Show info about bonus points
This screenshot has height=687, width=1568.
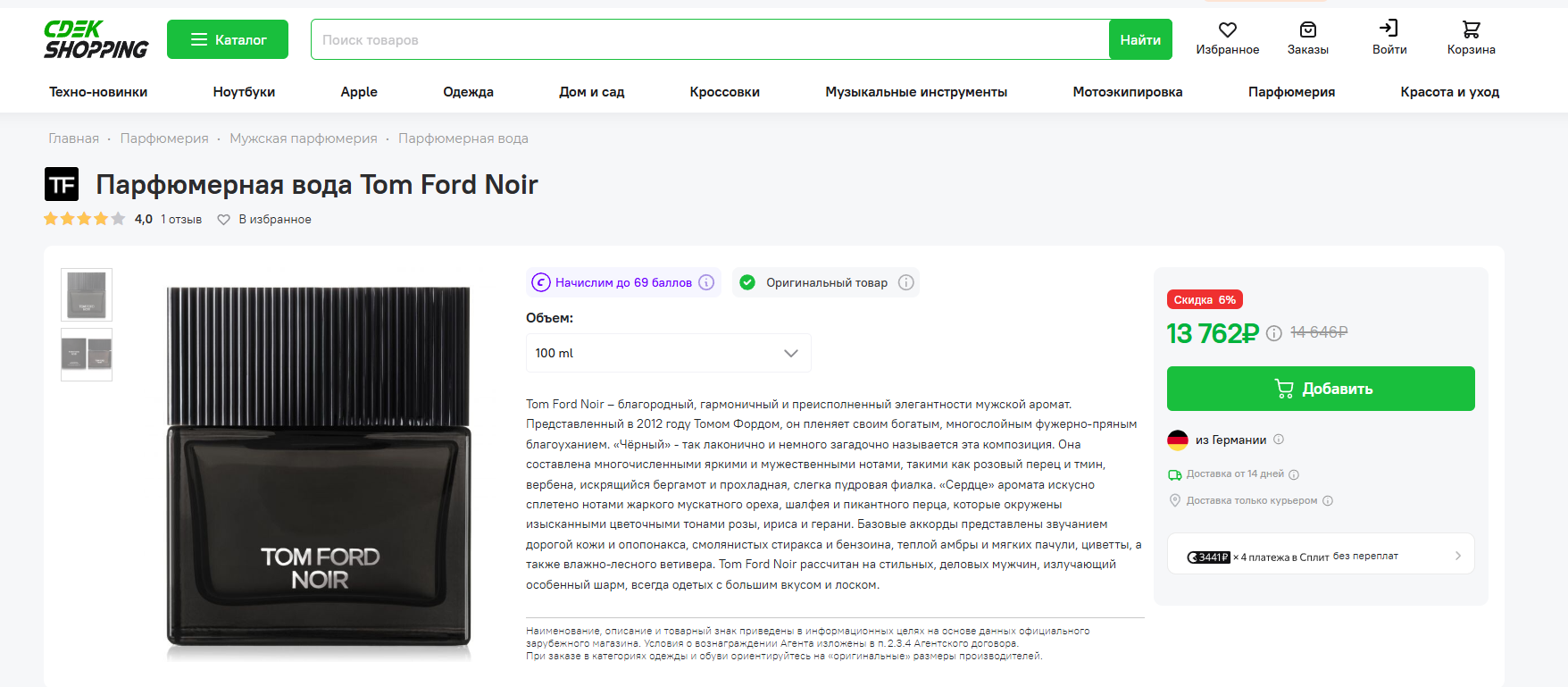(706, 282)
